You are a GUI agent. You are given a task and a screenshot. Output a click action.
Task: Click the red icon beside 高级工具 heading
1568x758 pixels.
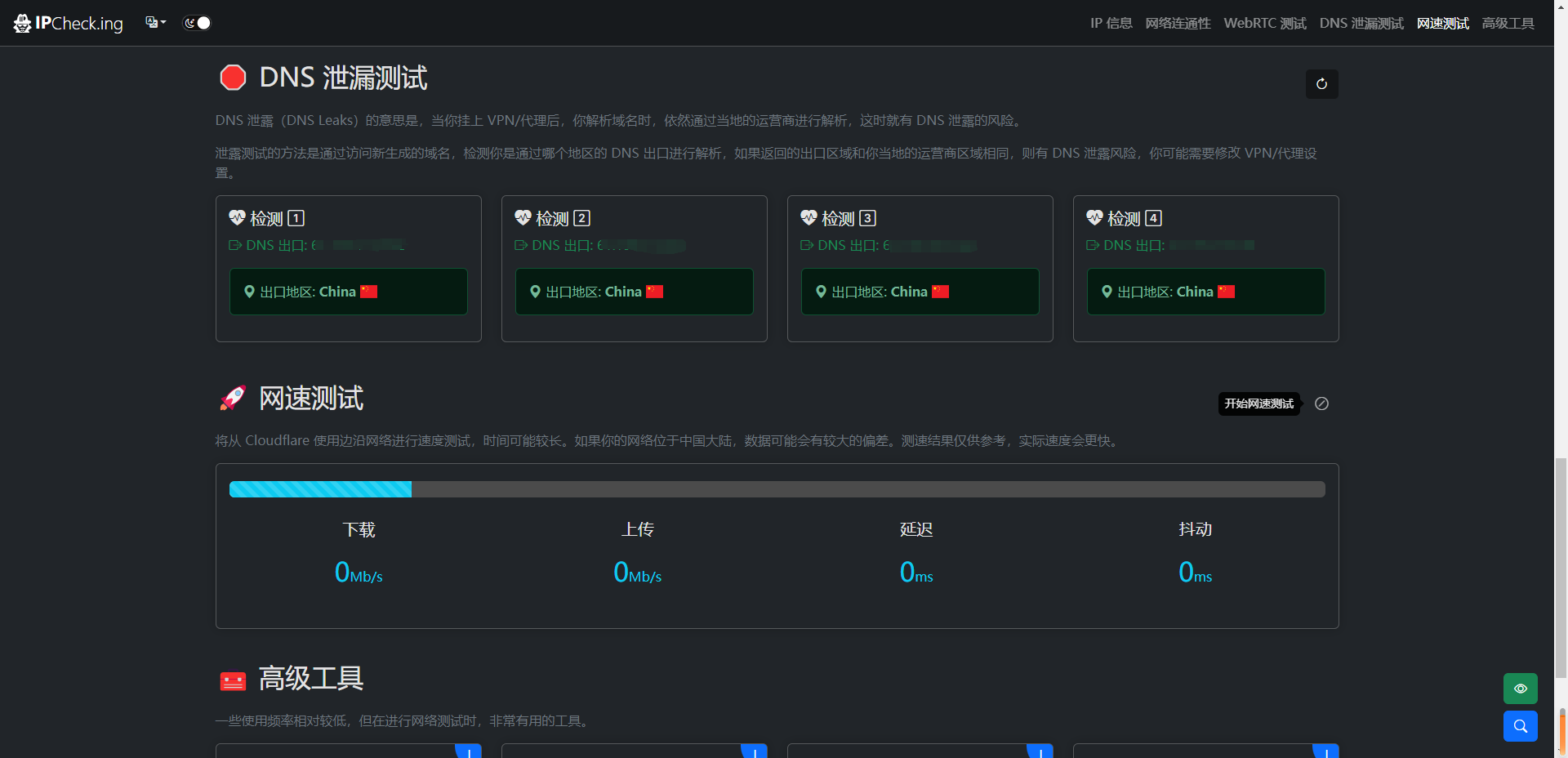(x=233, y=680)
